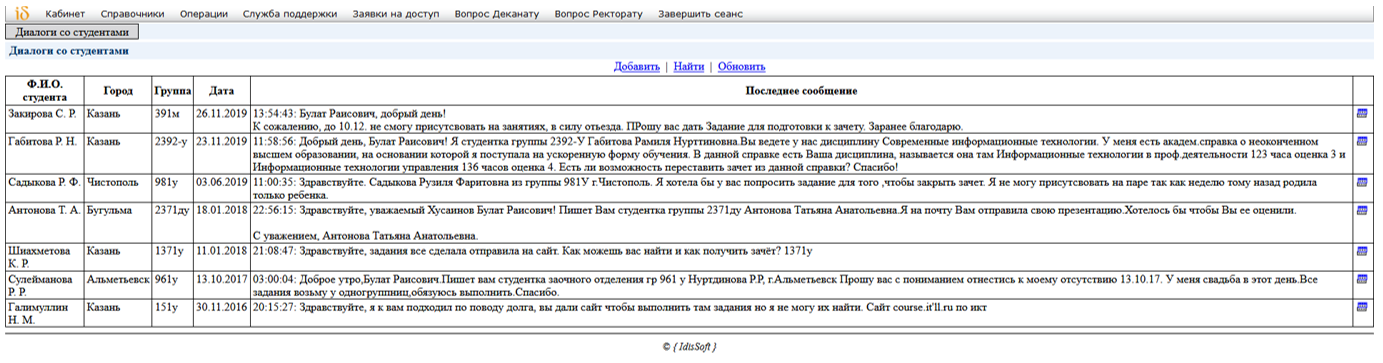Open the Служба поддержки menu

pos(290,14)
